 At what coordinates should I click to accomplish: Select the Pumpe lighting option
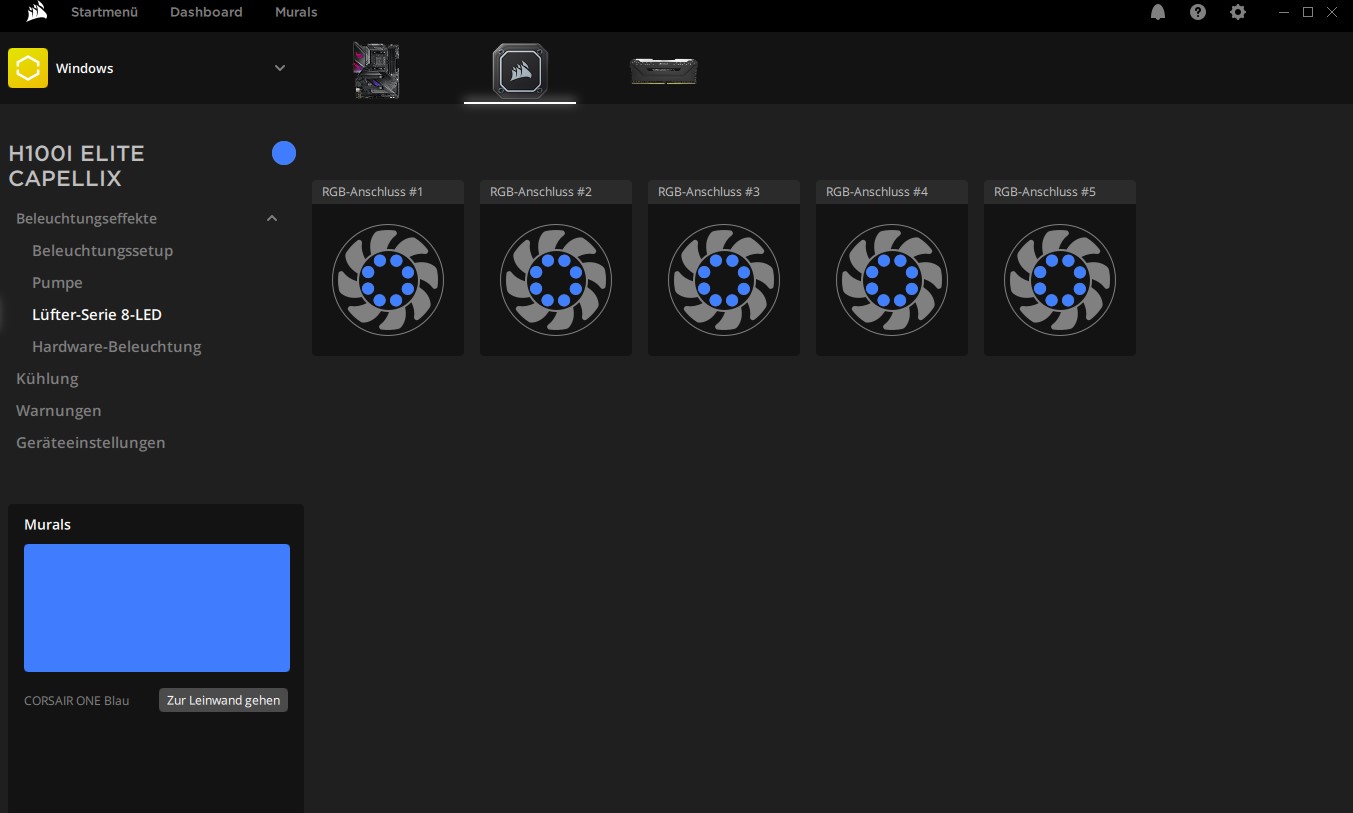[57, 282]
